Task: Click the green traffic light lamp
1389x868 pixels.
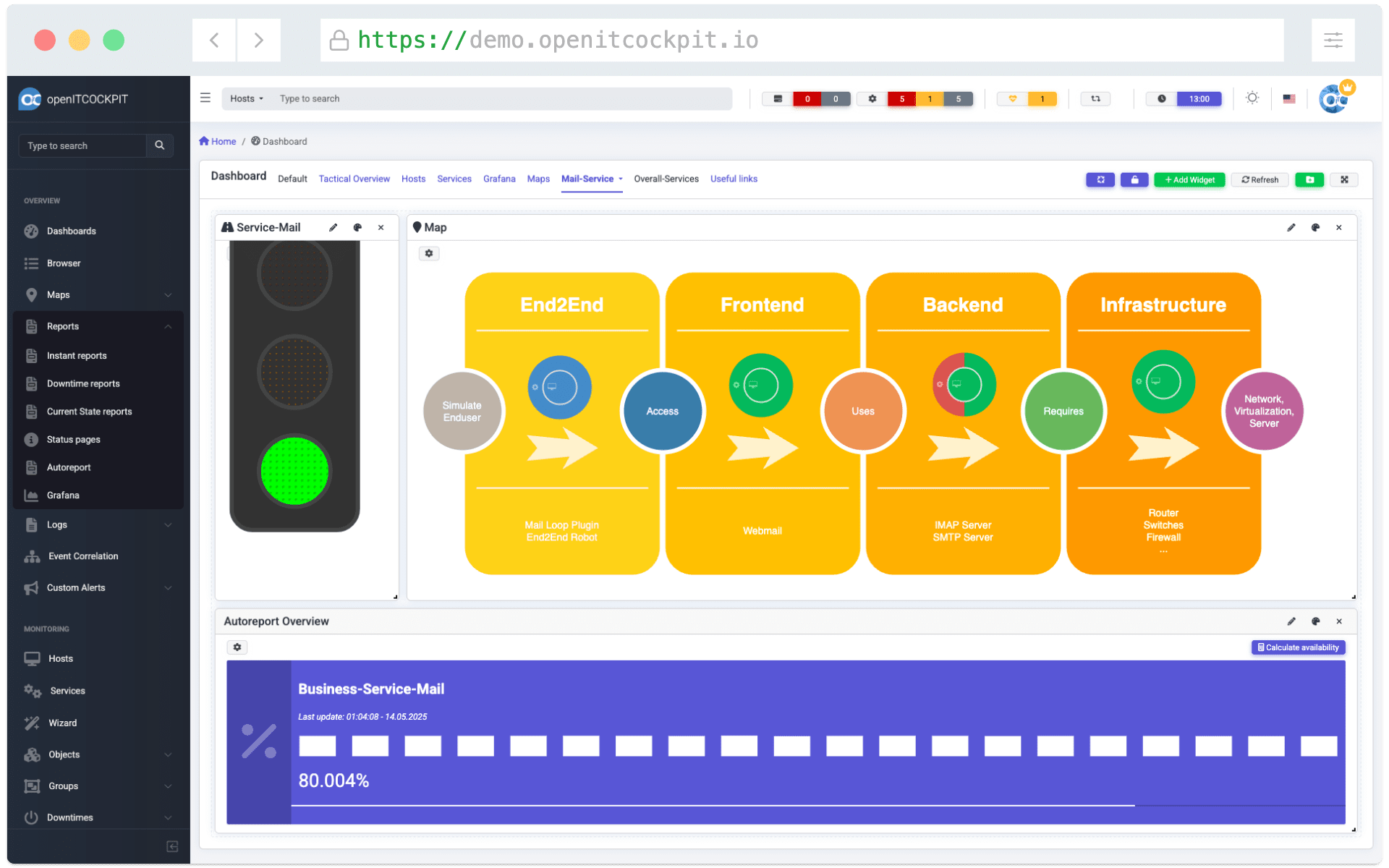Action: pos(294,471)
